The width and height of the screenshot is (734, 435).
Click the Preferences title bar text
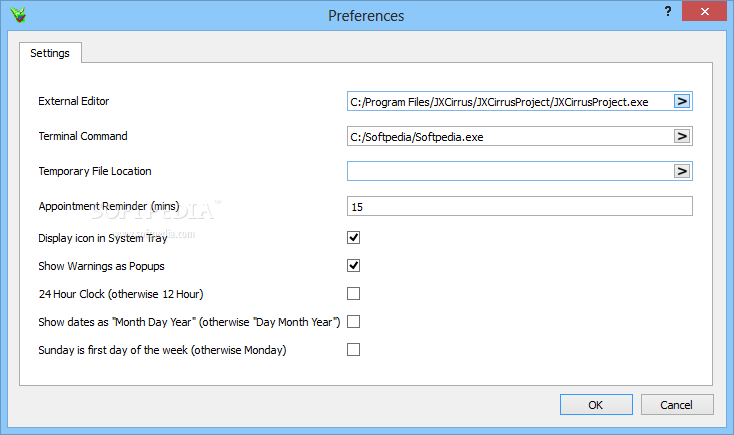(366, 16)
